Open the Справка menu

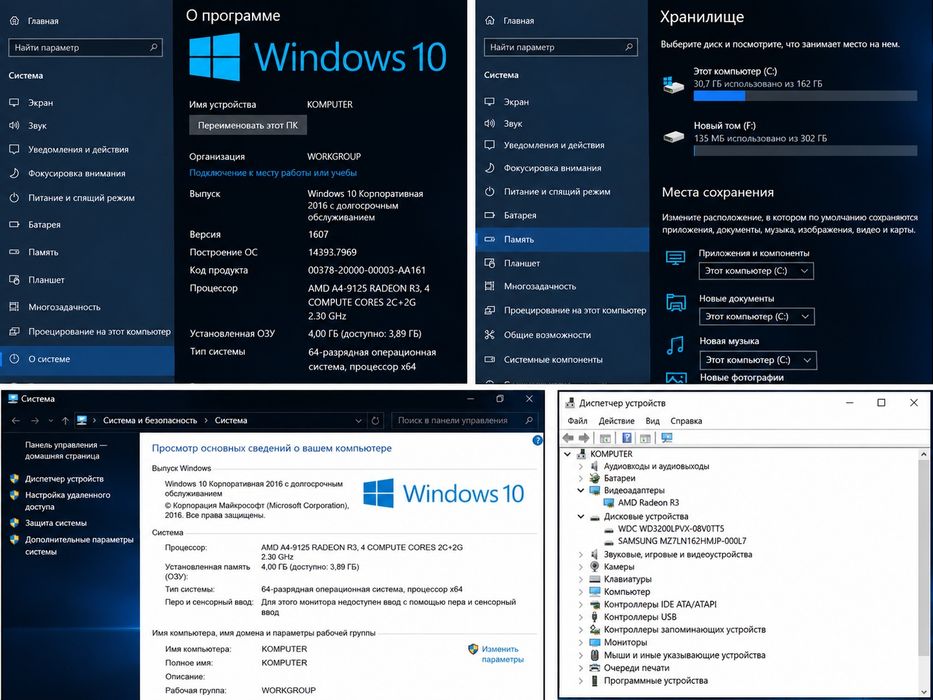pos(686,421)
